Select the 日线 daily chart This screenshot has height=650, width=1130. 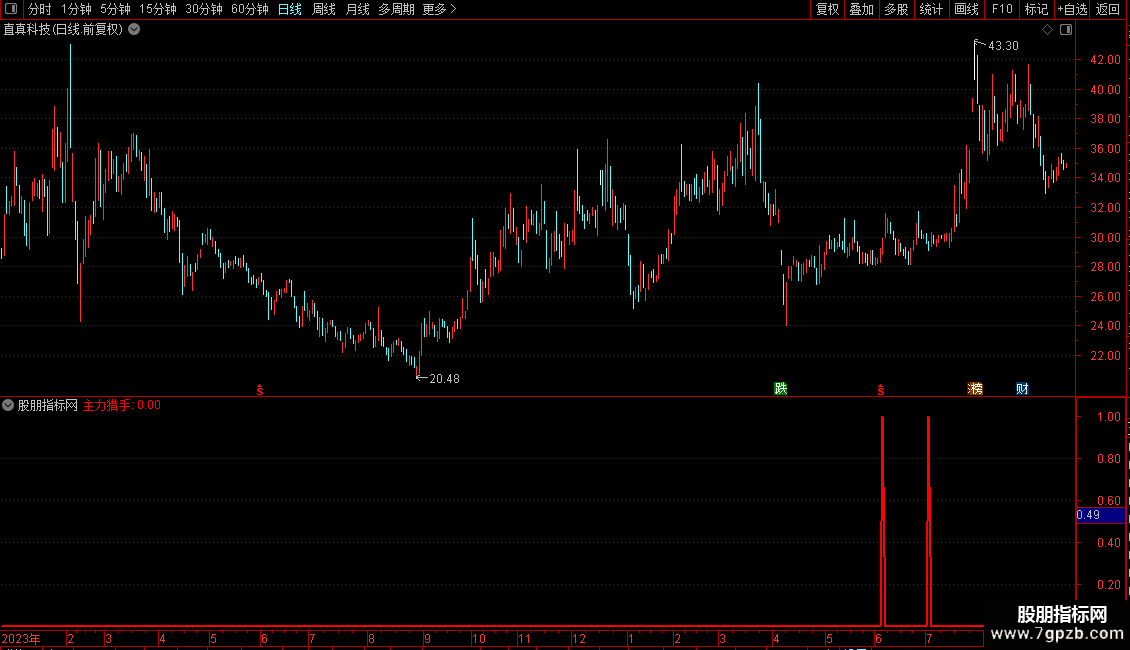pyautogui.click(x=290, y=9)
